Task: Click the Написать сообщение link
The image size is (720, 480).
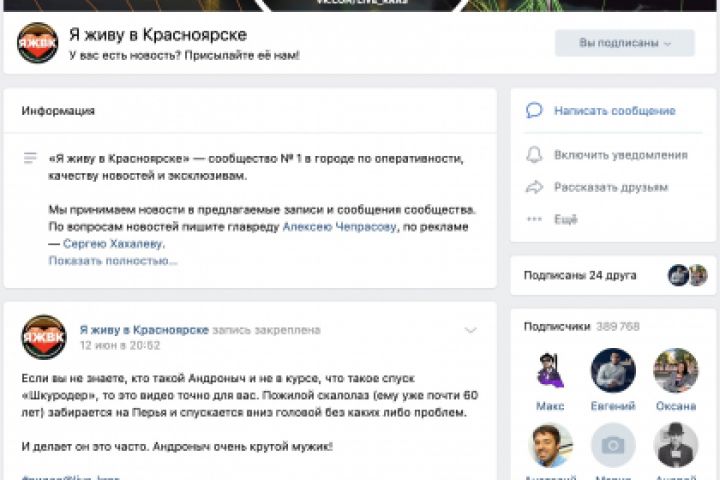Action: coord(614,111)
